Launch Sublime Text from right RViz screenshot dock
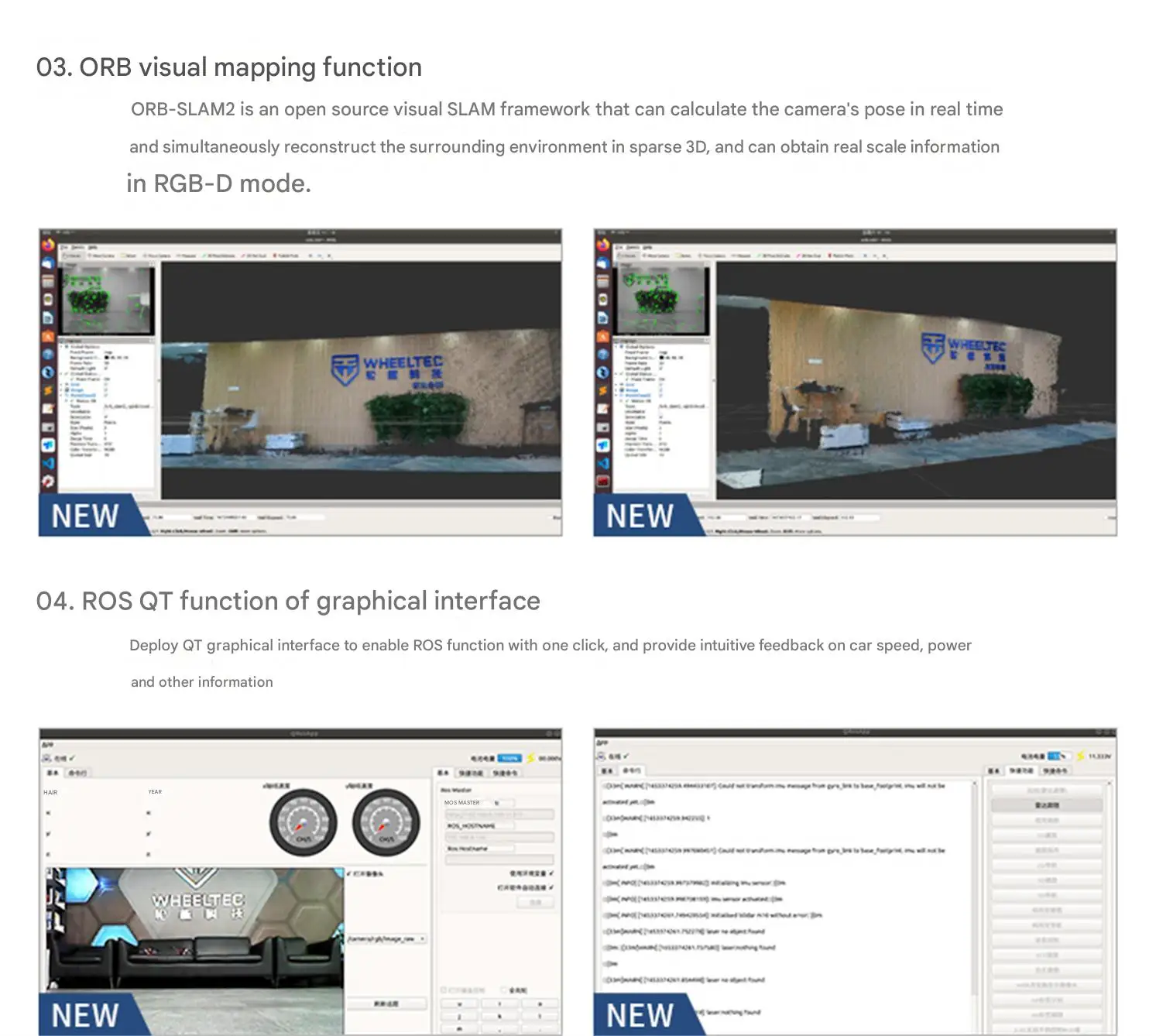Viewport: 1156px width, 1036px height. pos(603,390)
